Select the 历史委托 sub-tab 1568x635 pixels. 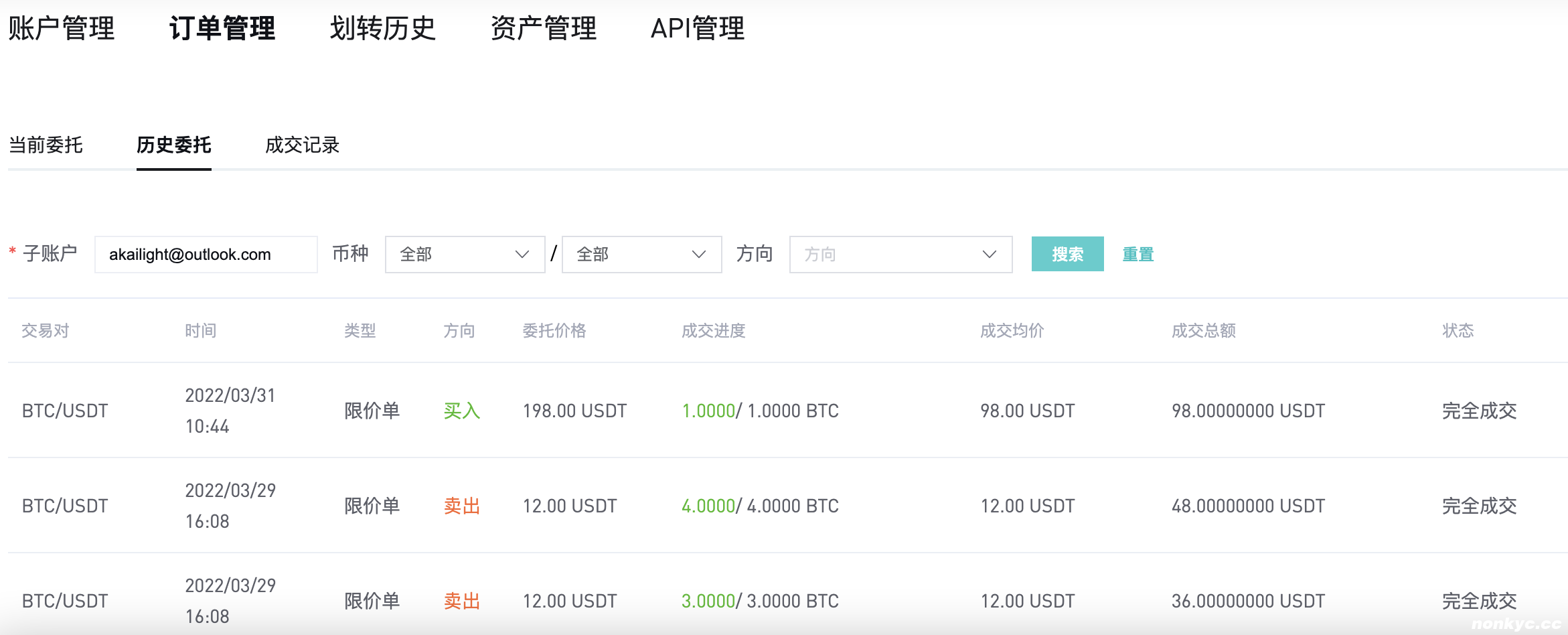click(x=173, y=145)
